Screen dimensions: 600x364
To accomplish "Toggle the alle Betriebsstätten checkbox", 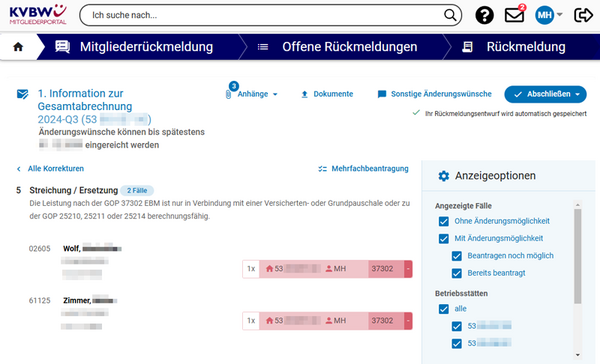I will (x=443, y=309).
